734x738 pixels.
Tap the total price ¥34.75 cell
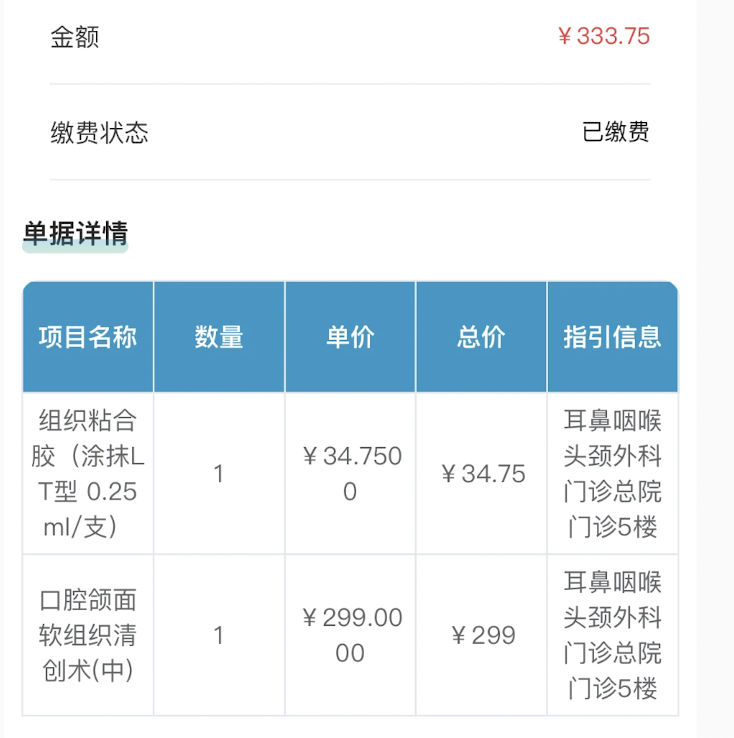coord(481,473)
